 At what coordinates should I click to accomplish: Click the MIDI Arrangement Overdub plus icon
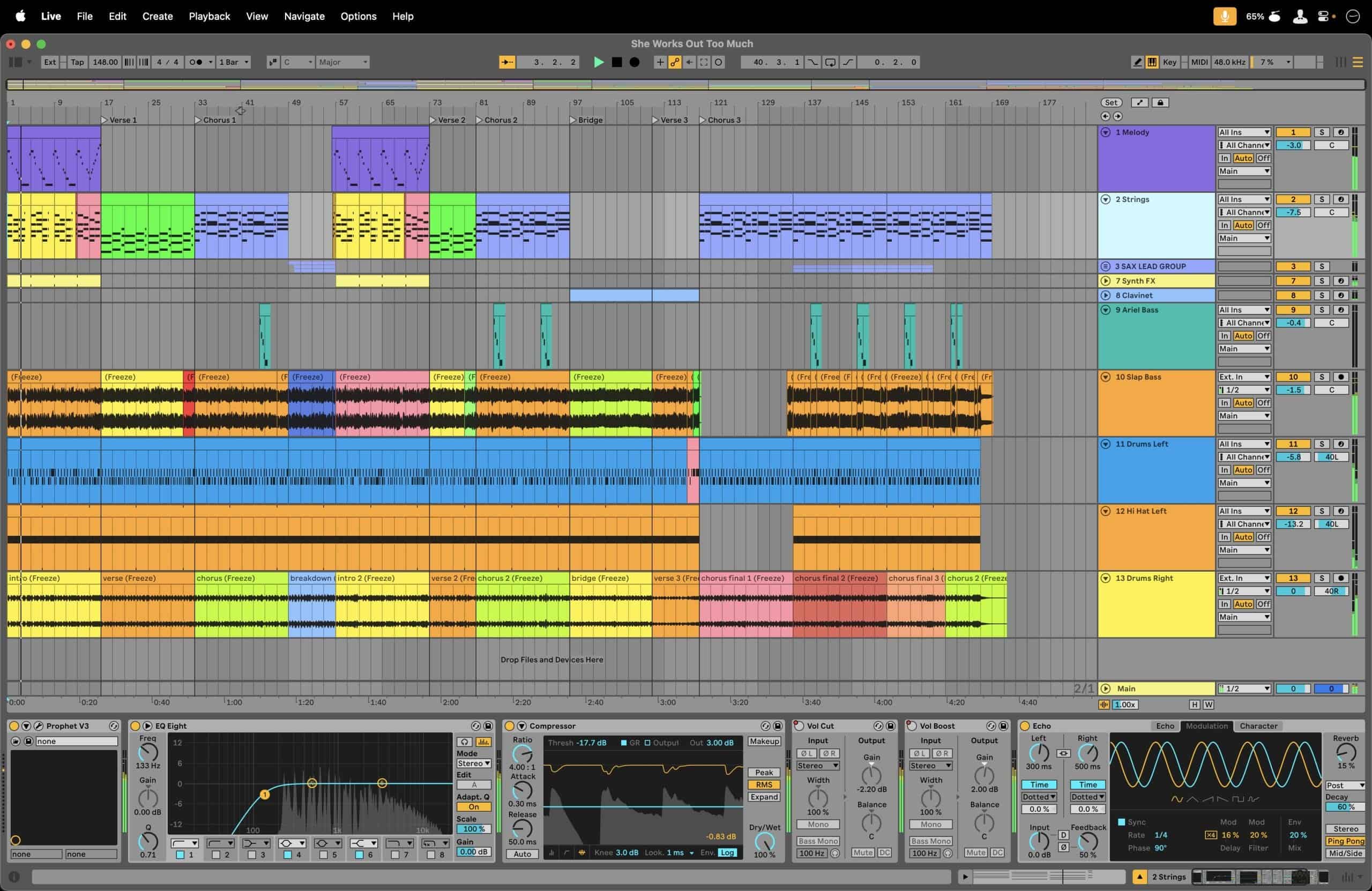pyautogui.click(x=660, y=62)
